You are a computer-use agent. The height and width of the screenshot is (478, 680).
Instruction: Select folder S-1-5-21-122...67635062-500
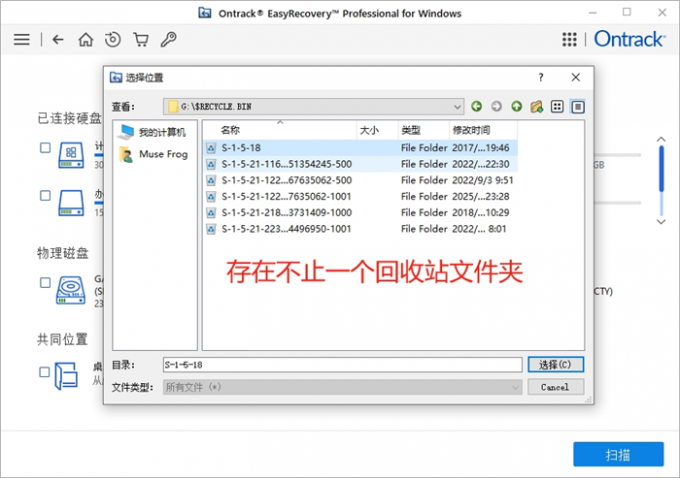360,180
